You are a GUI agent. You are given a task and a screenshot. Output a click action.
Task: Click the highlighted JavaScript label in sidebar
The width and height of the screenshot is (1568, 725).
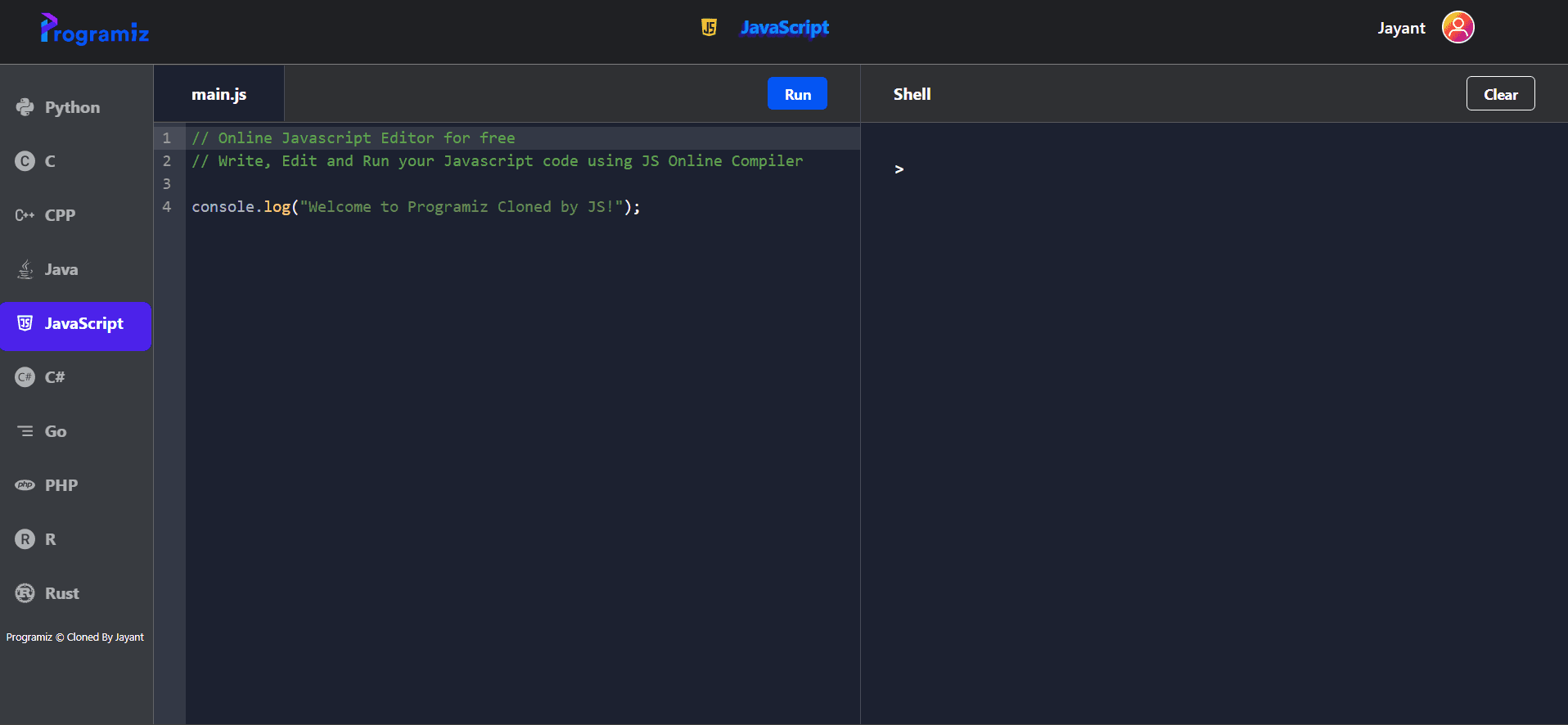click(x=84, y=324)
